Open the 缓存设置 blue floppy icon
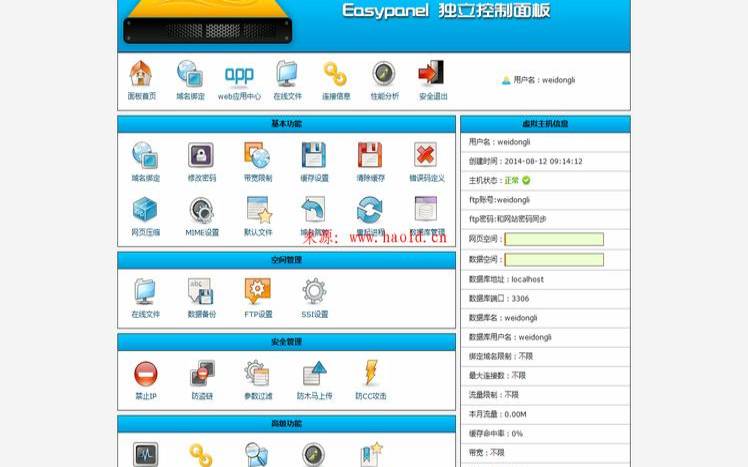 click(314, 155)
